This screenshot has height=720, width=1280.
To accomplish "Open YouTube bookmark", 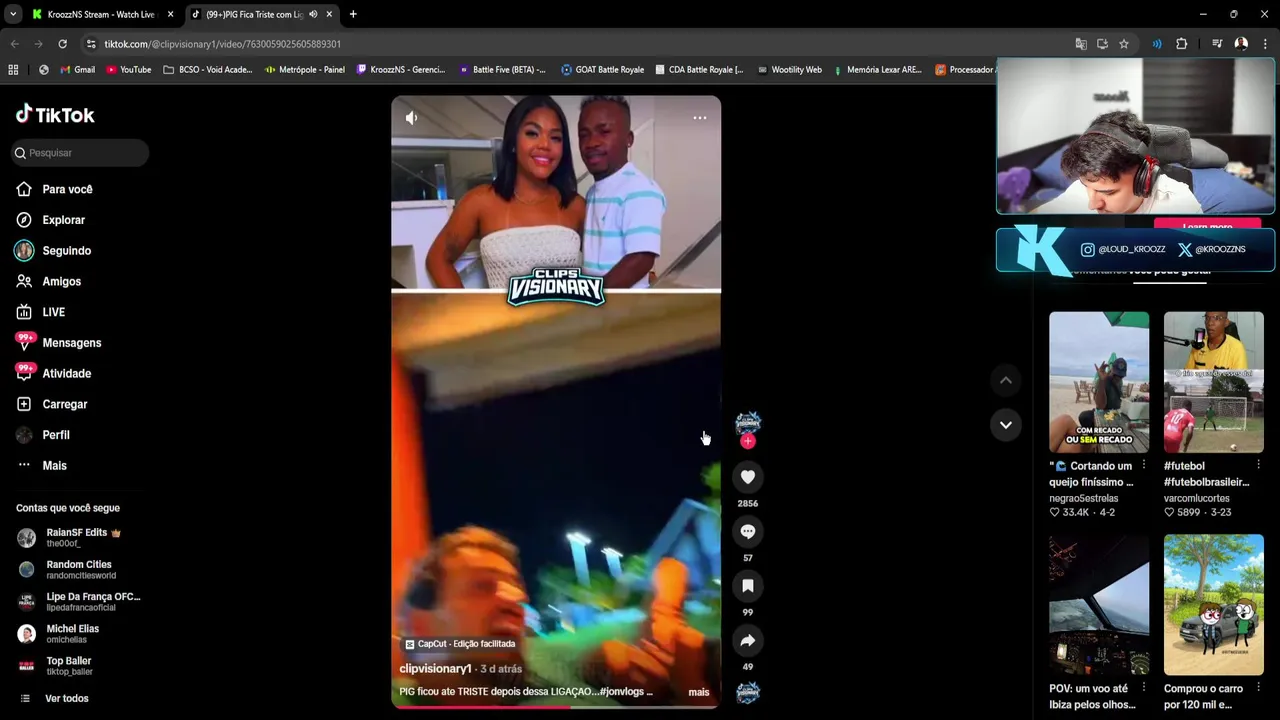I will [x=129, y=70].
